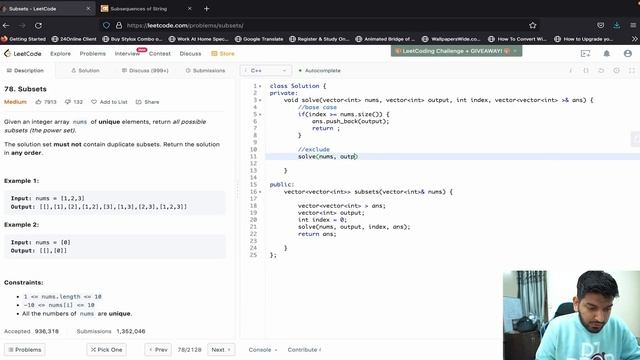Click the Share button
This screenshot has width=640, height=360.
coord(147,102)
